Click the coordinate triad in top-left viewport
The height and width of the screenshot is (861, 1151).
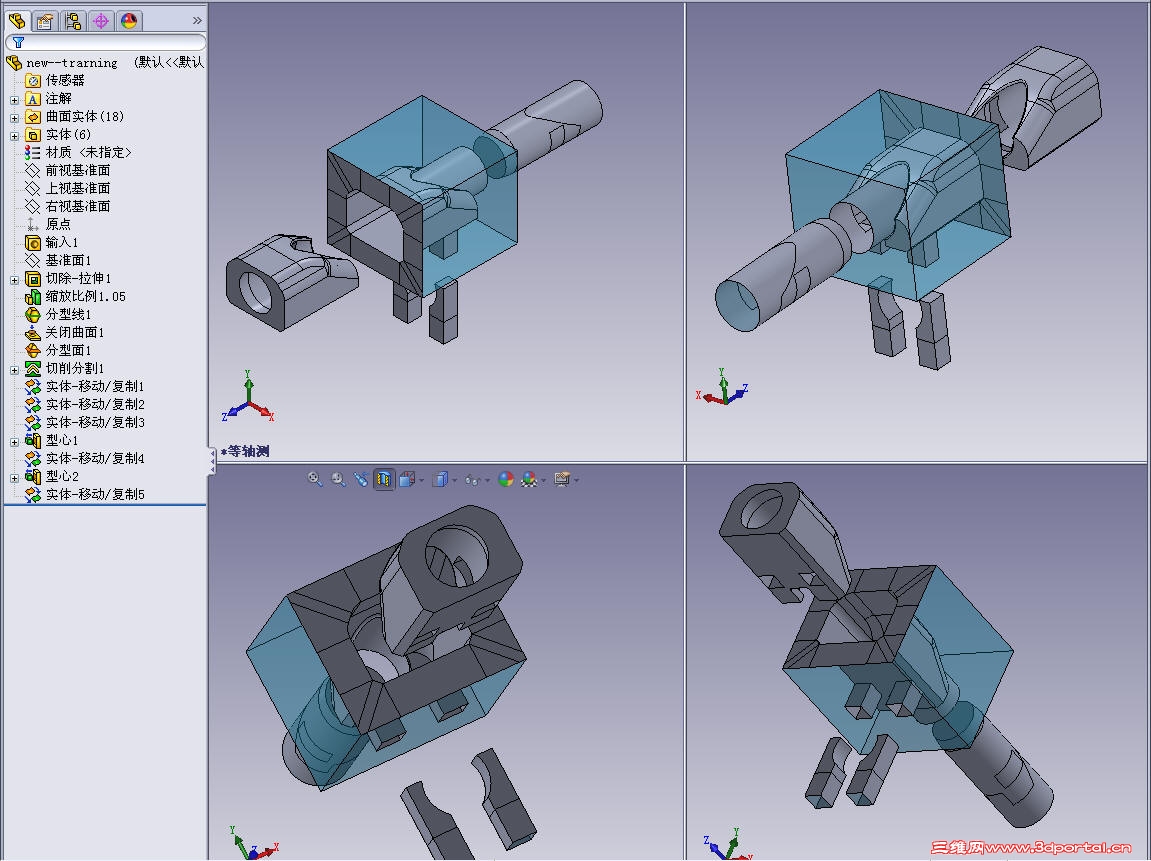click(x=248, y=397)
